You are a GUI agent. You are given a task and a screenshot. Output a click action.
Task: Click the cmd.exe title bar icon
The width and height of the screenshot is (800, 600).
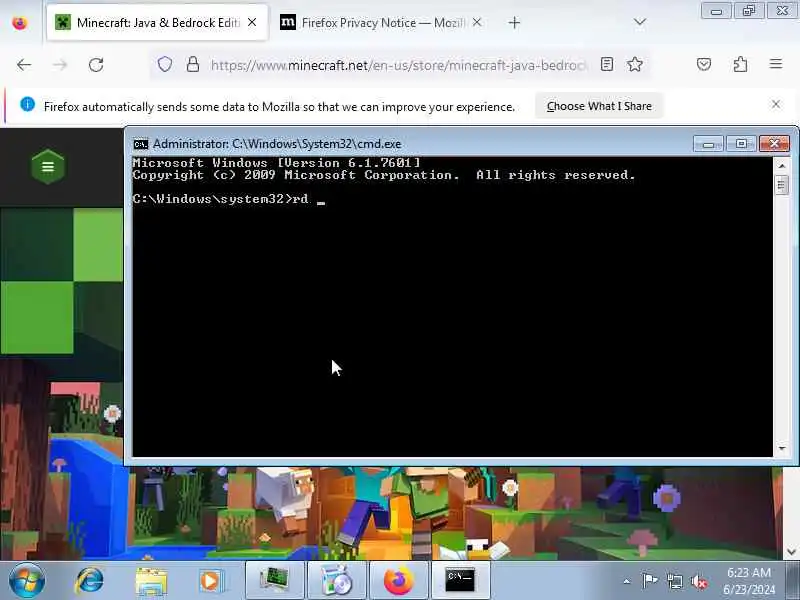click(140, 144)
